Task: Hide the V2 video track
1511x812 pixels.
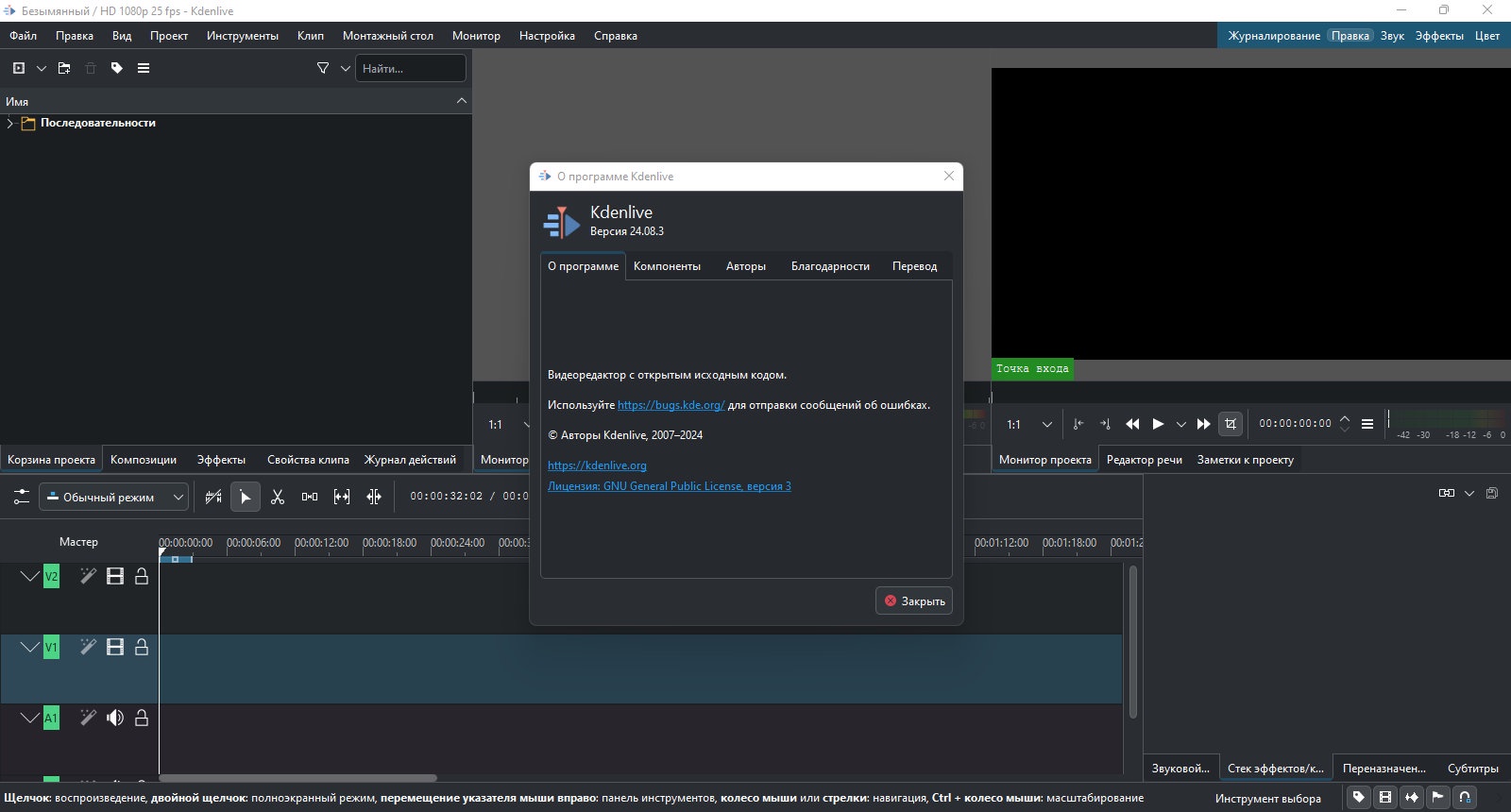Action: [115, 576]
